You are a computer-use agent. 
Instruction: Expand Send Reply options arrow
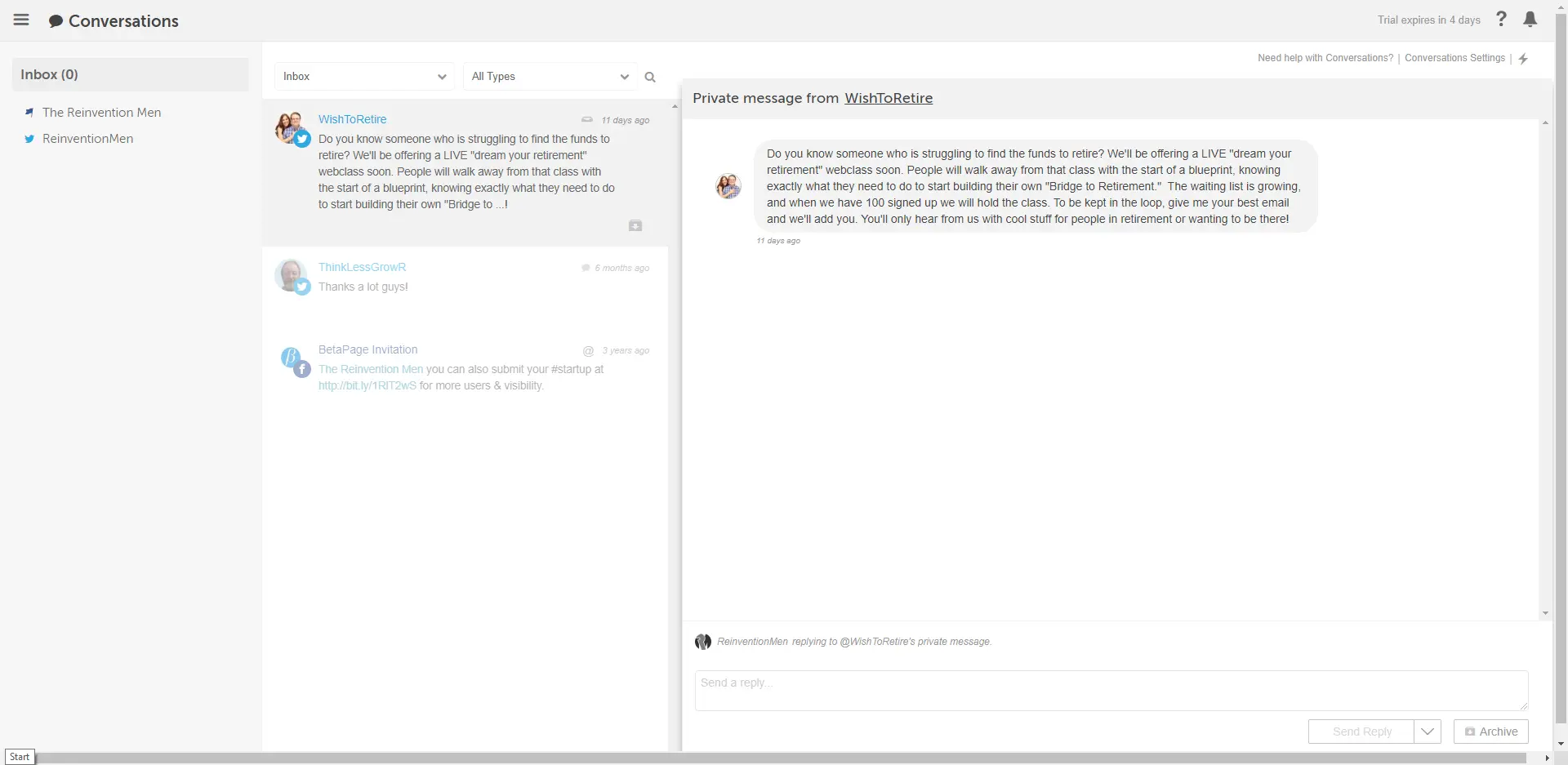pyautogui.click(x=1427, y=732)
